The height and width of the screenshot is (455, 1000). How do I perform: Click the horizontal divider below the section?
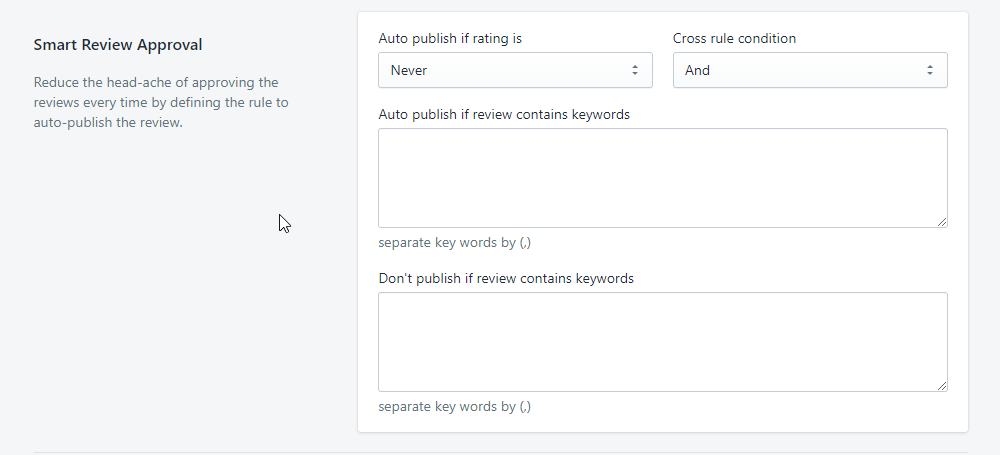click(x=500, y=452)
